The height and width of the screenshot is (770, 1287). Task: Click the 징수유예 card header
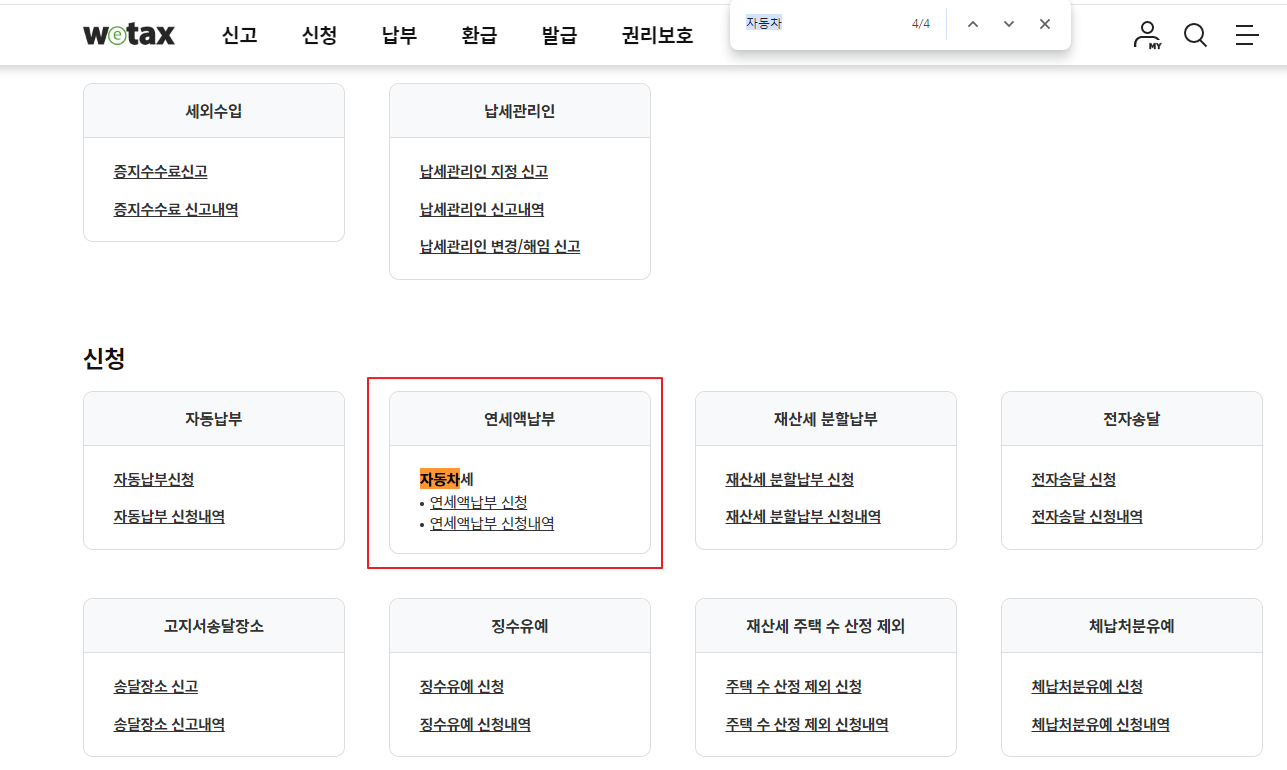coord(520,626)
